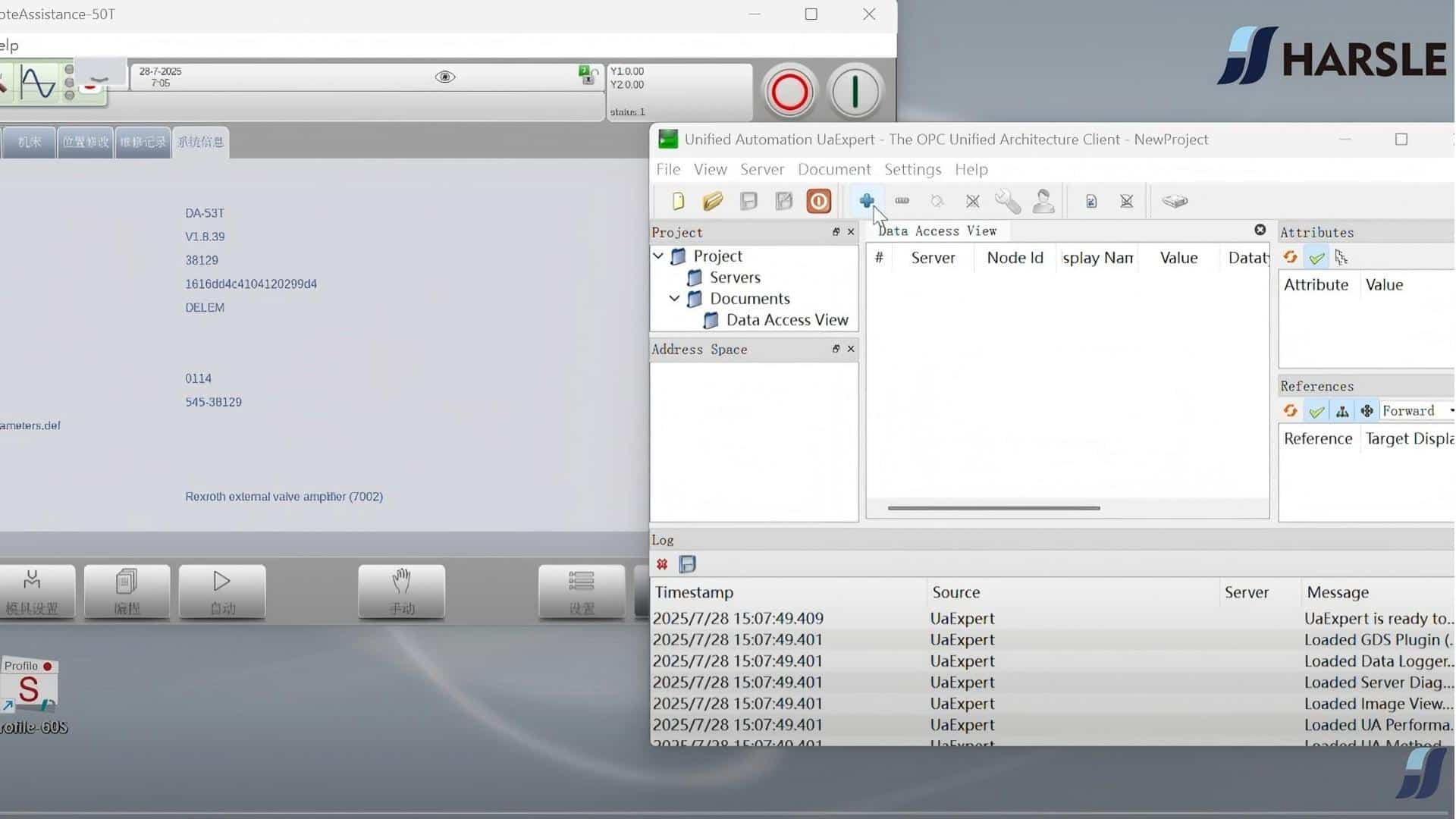The height and width of the screenshot is (819, 1456).
Task: Click the Remove Document toolbar icon
Action: point(1127,201)
